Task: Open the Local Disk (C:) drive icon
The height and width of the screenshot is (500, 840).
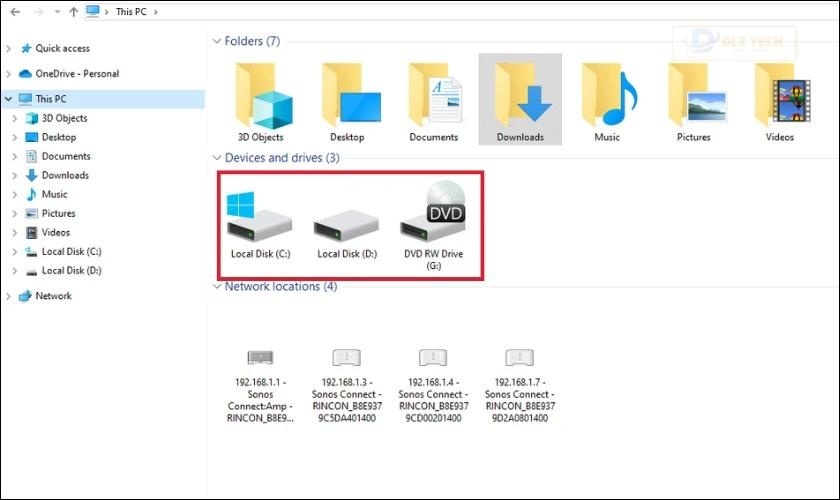Action: pyautogui.click(x=258, y=222)
